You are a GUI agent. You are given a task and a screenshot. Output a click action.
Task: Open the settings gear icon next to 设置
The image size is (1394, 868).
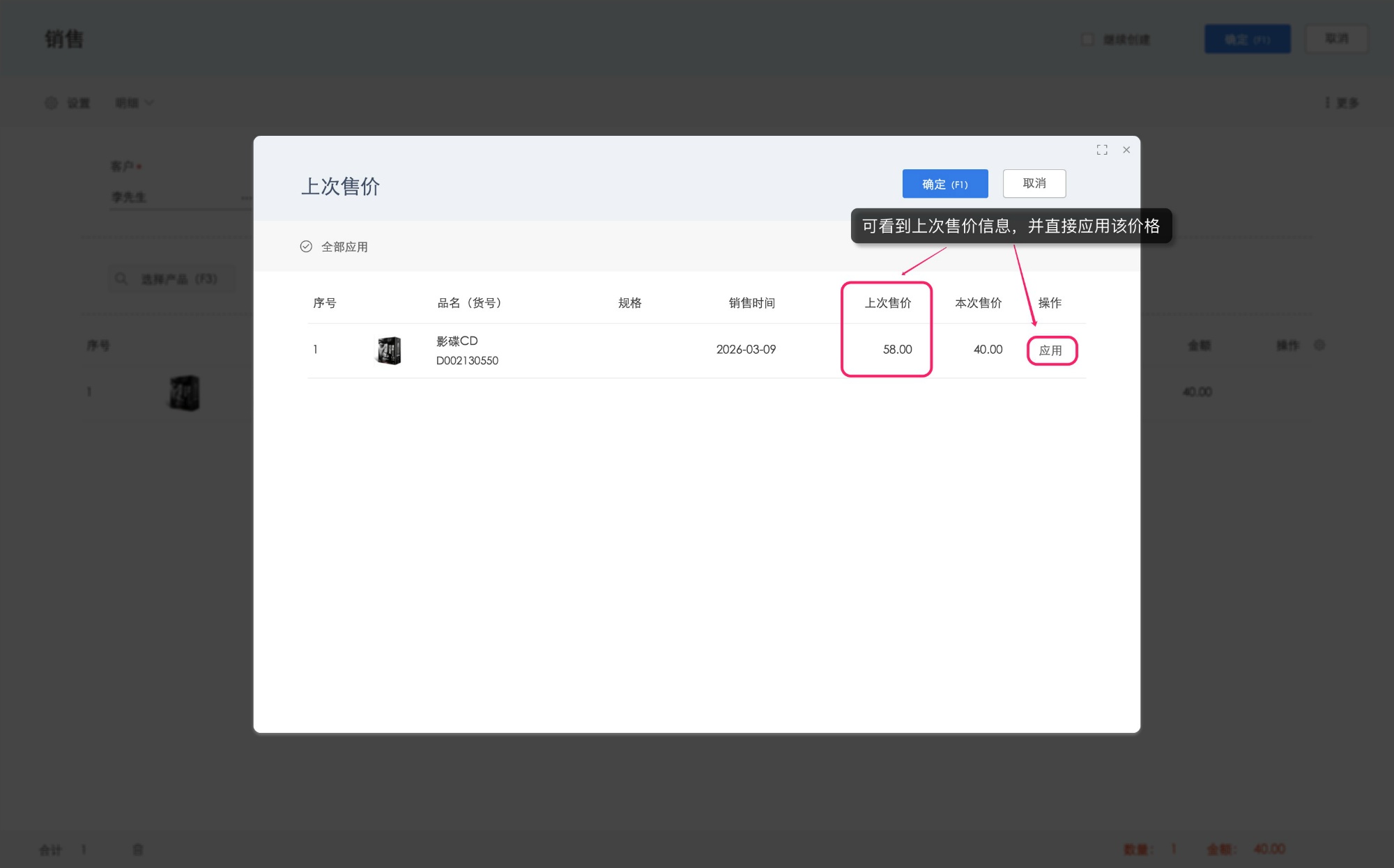tap(51, 102)
